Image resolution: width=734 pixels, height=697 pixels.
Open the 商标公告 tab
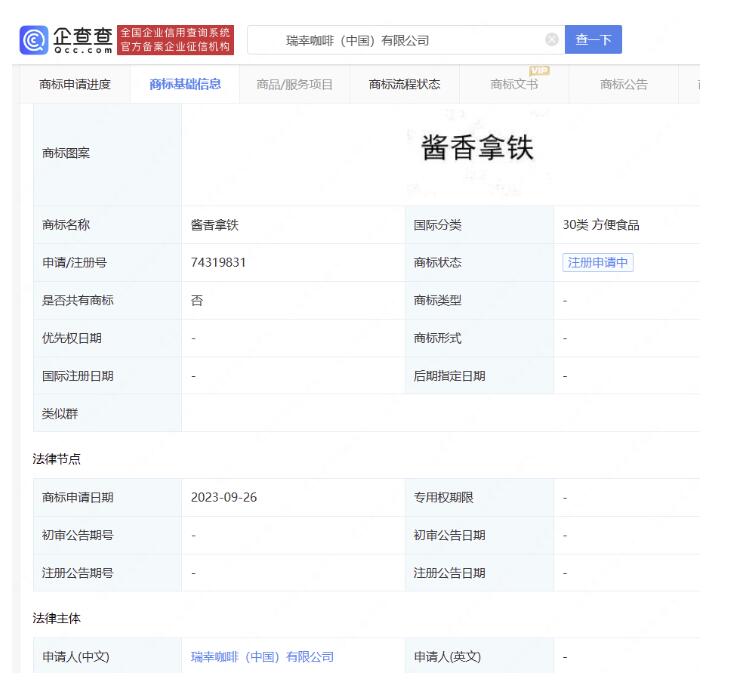point(624,84)
